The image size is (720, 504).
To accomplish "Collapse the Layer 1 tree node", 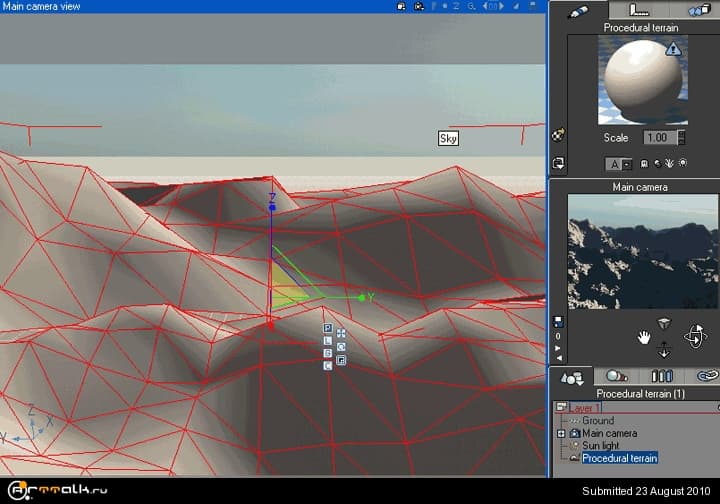I will tap(561, 408).
